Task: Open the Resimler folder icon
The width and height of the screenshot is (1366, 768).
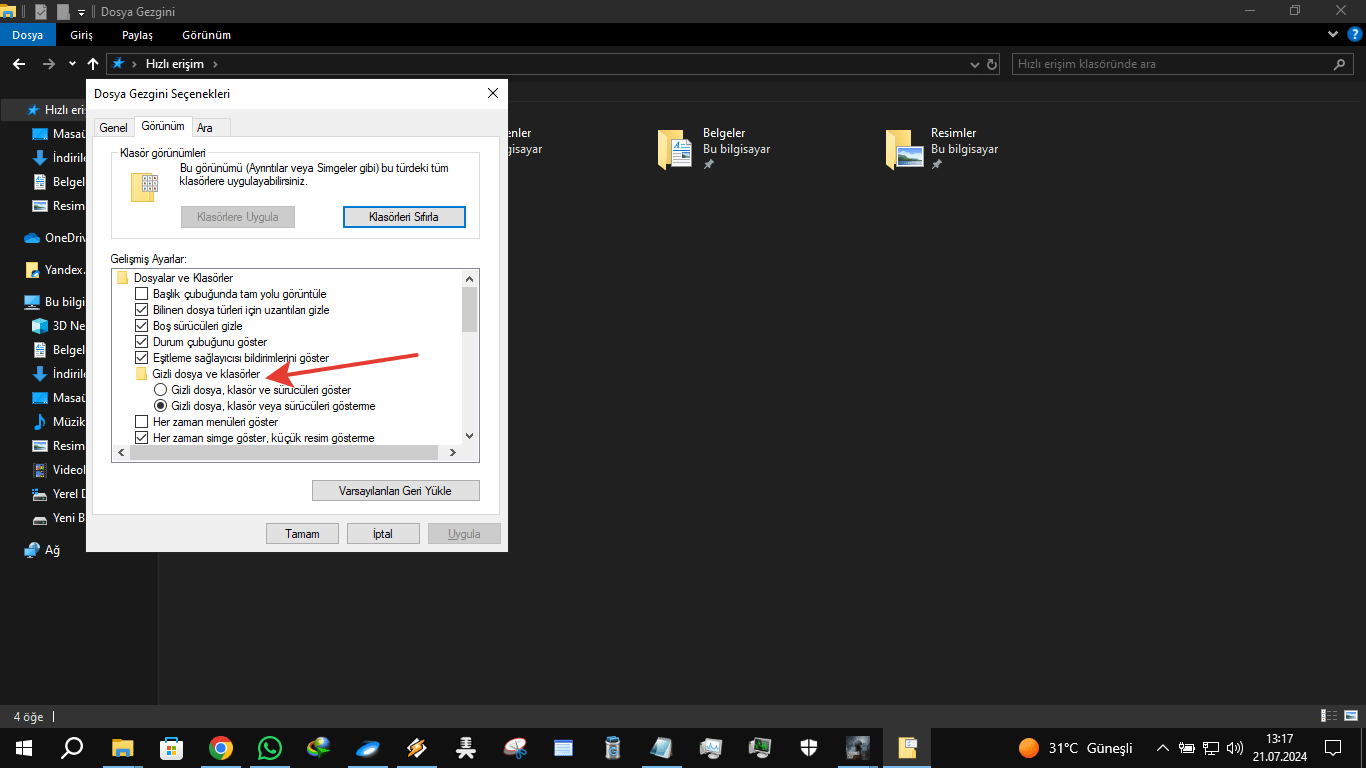Action: click(903, 148)
